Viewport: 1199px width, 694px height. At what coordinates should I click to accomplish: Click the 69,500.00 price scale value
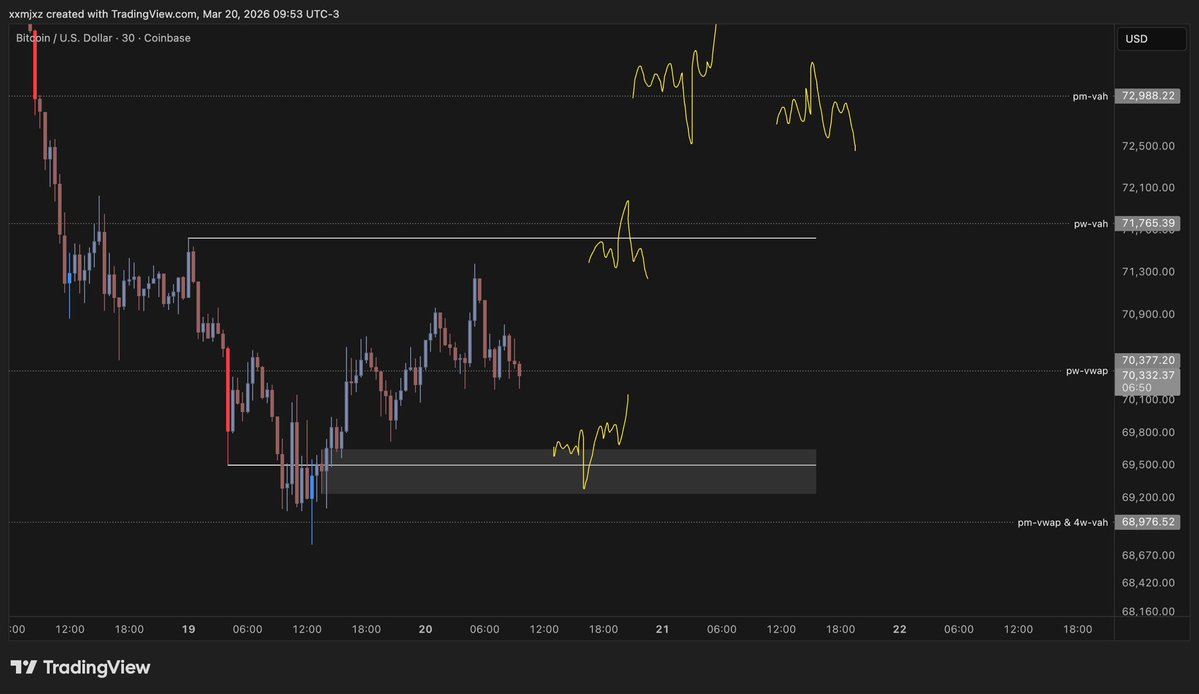point(1148,465)
